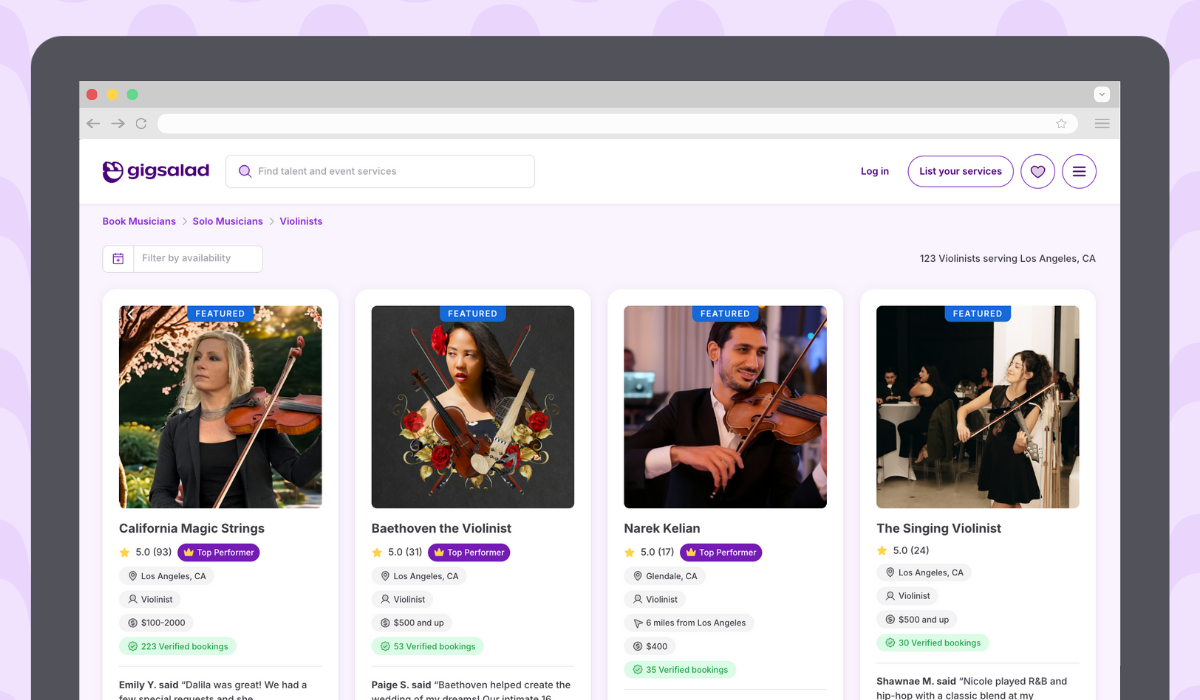Image resolution: width=1200 pixels, height=700 pixels.
Task: Click the gigsalad logo
Action: pyautogui.click(x=156, y=171)
